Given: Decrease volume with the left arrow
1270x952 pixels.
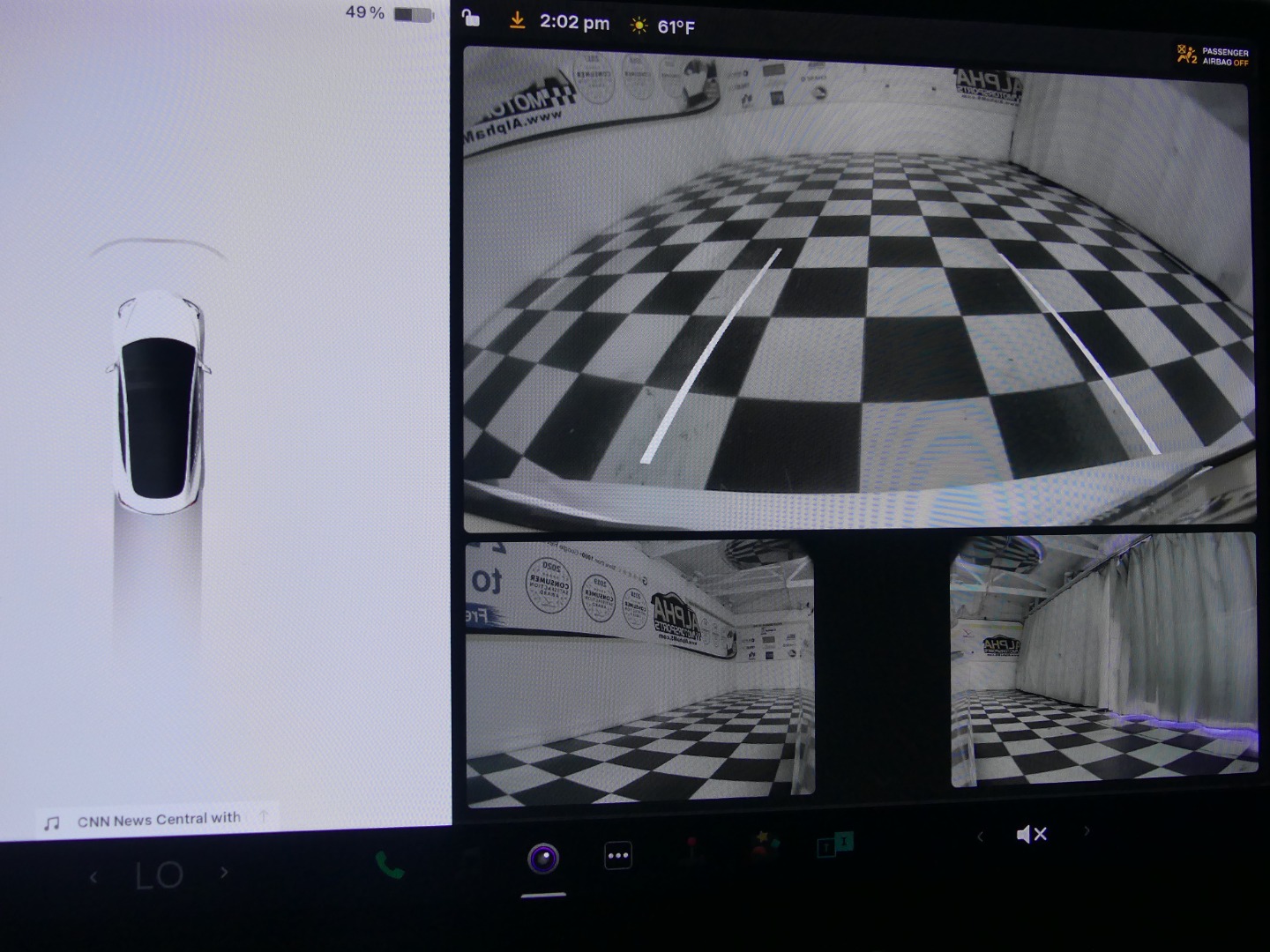Looking at the screenshot, I should (980, 836).
